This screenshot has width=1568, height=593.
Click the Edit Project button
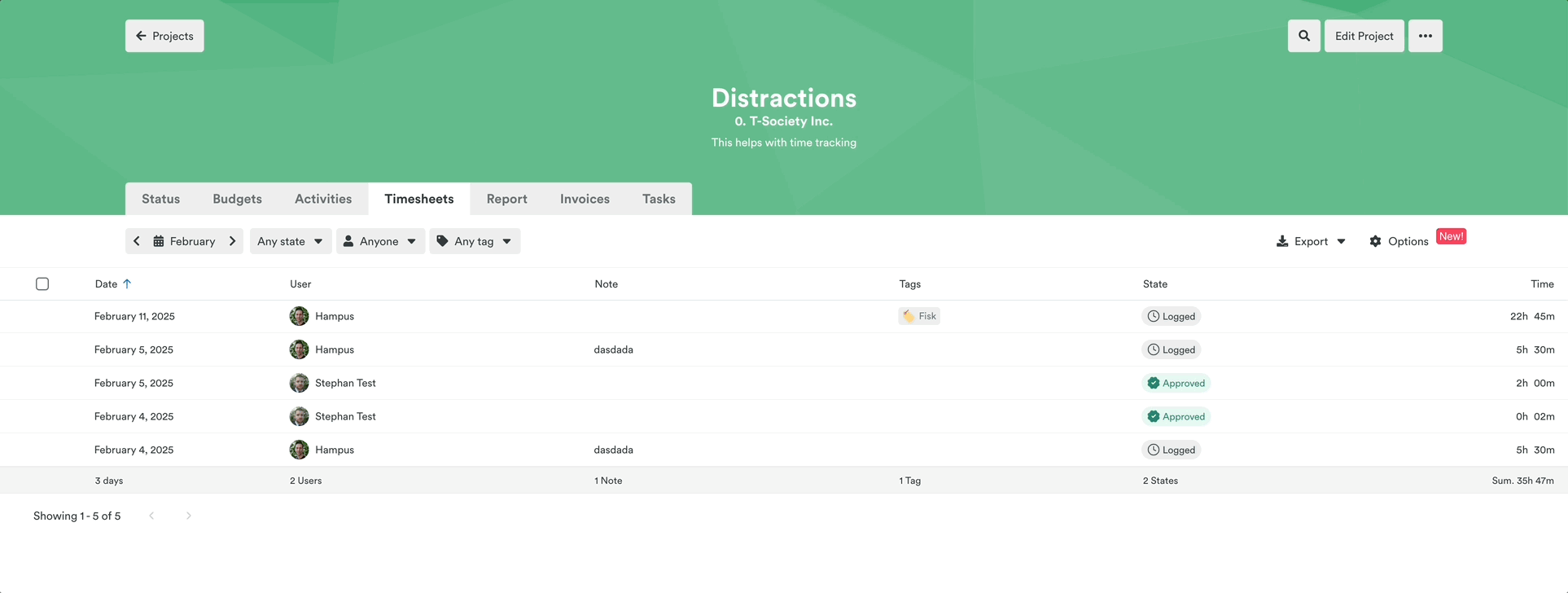pos(1364,36)
